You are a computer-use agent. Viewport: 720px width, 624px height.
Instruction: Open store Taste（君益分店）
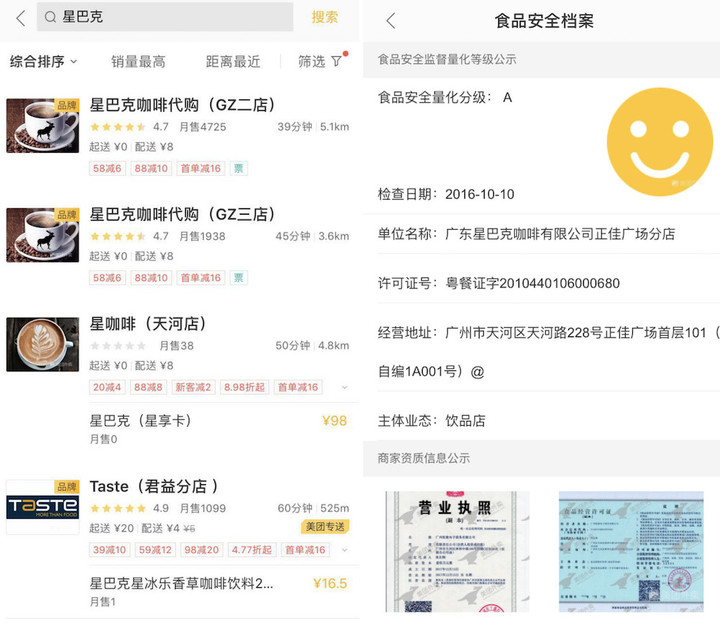154,486
